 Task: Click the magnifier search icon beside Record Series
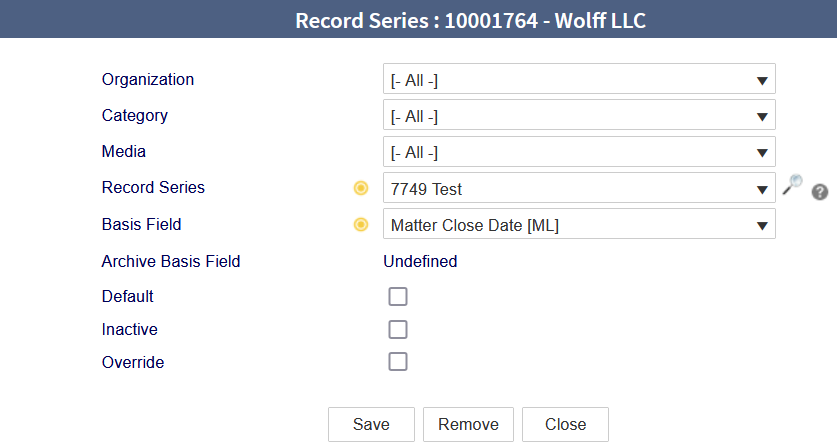[x=792, y=185]
